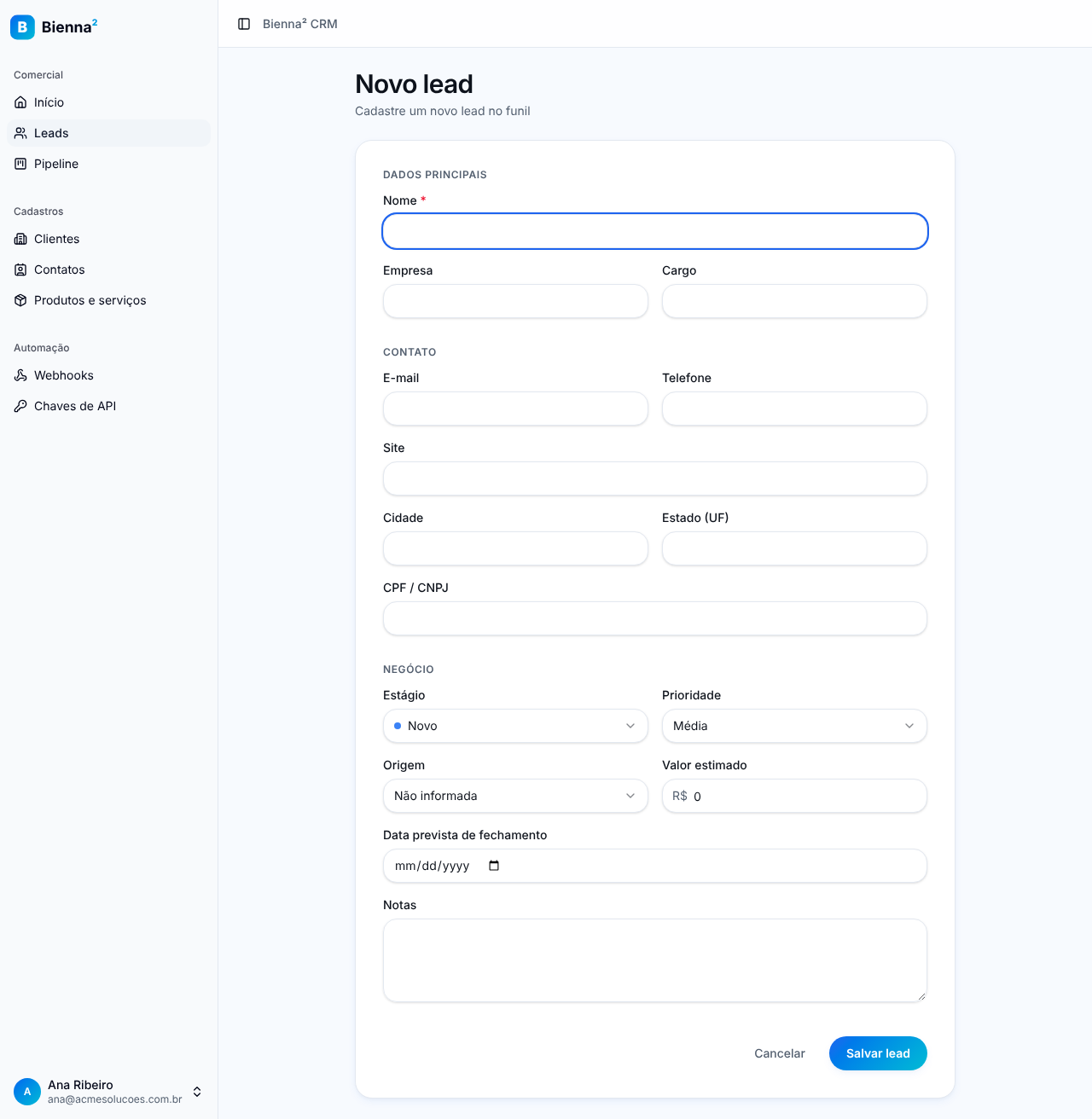Toggle the sidebar panel icon

point(244,24)
